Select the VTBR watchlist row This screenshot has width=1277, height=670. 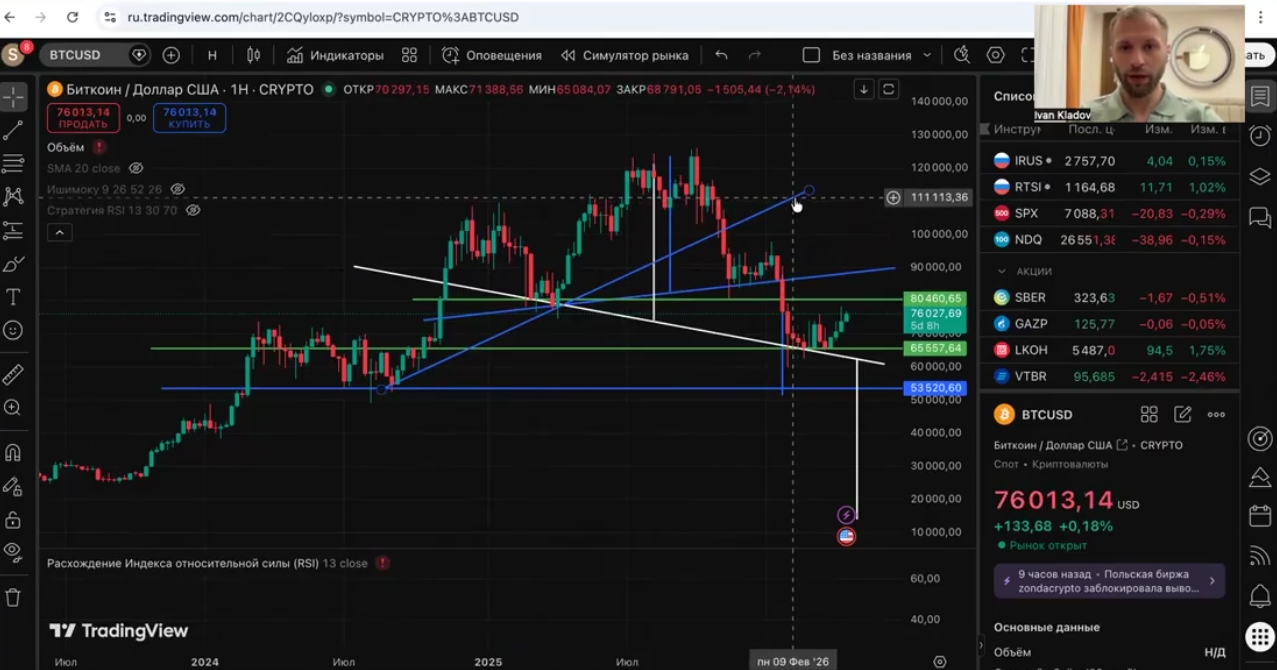pyautogui.click(x=1110, y=377)
